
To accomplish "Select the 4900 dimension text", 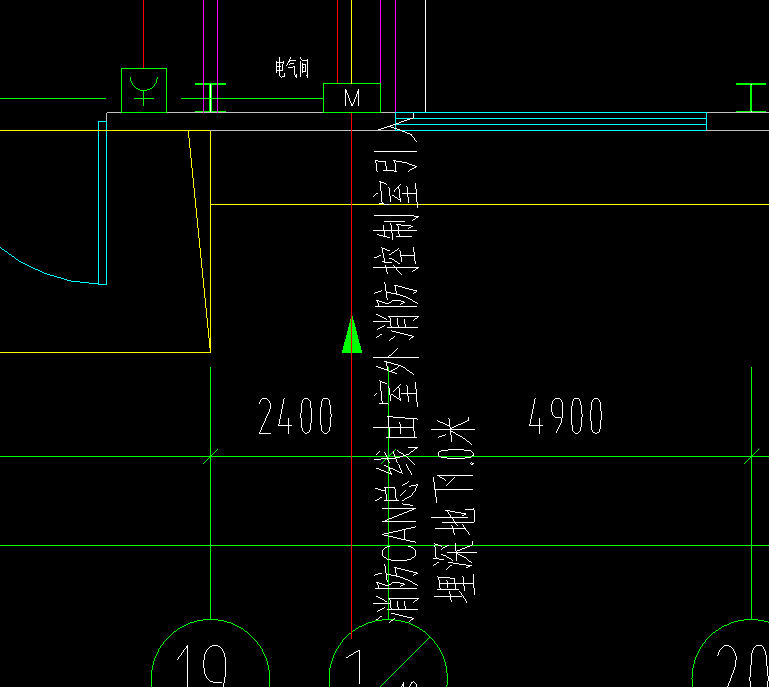I will click(565, 416).
